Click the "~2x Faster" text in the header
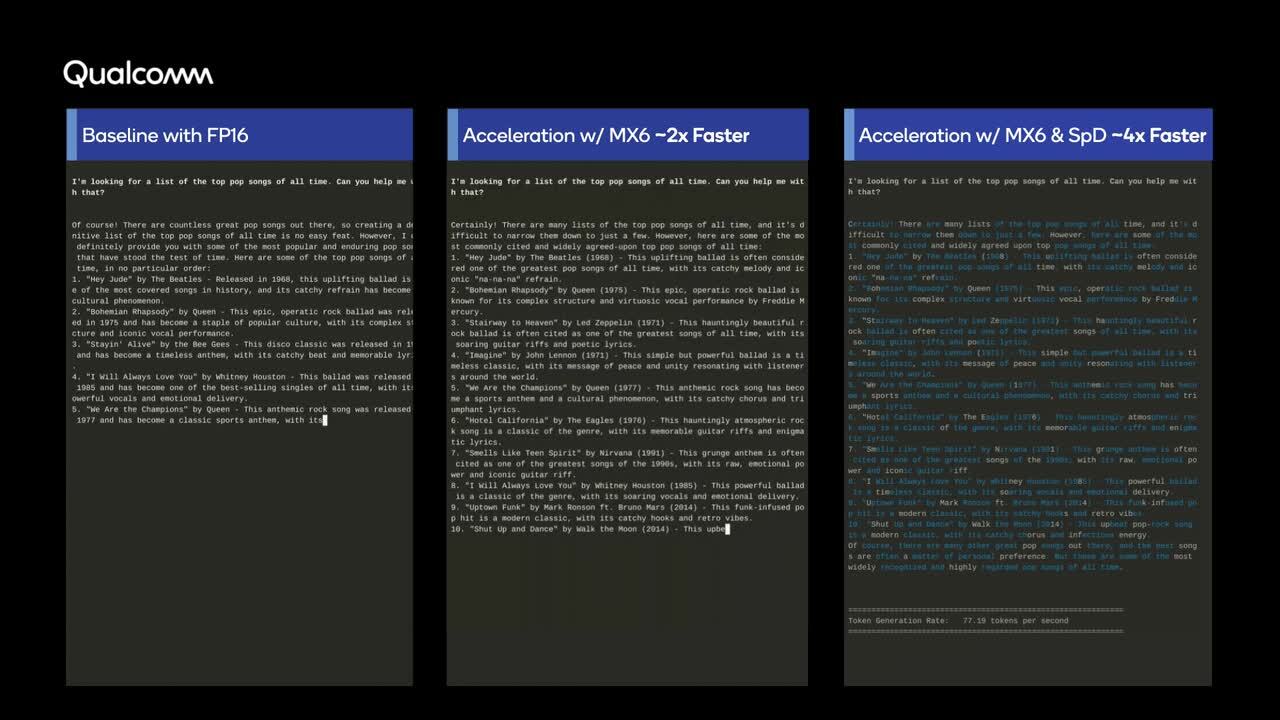Image resolution: width=1280 pixels, height=720 pixels. 702,135
